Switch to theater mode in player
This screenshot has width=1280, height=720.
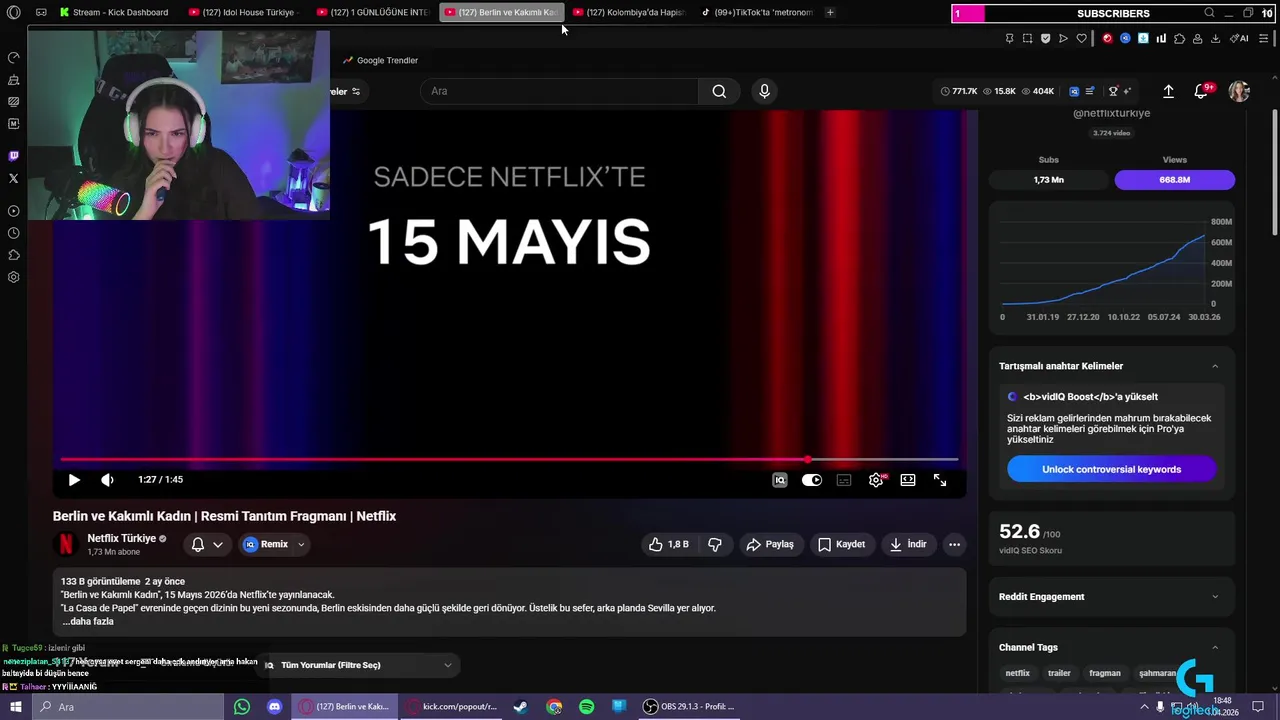click(x=908, y=480)
